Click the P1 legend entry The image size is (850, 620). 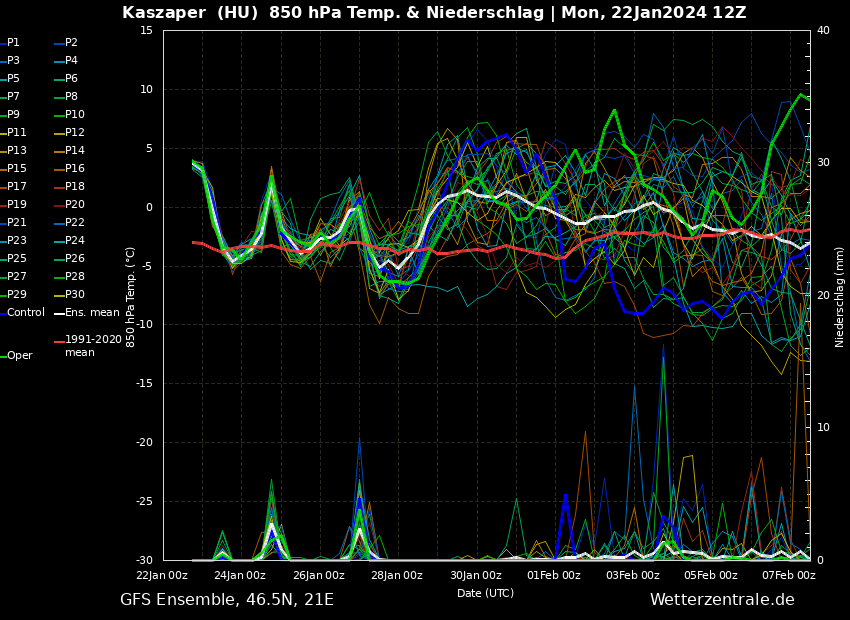[x=13, y=43]
